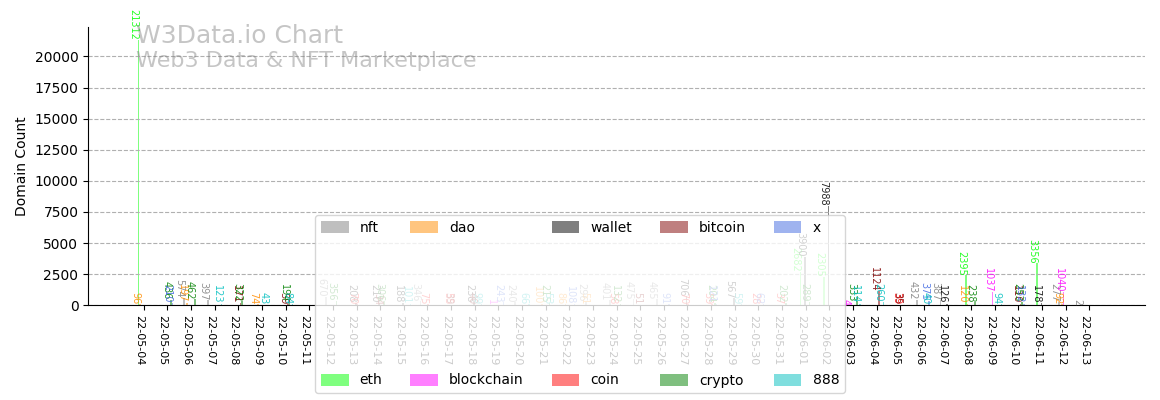
Task: Click the Web3 Data & NFT Marketplace subtitle
Action: 306,60
